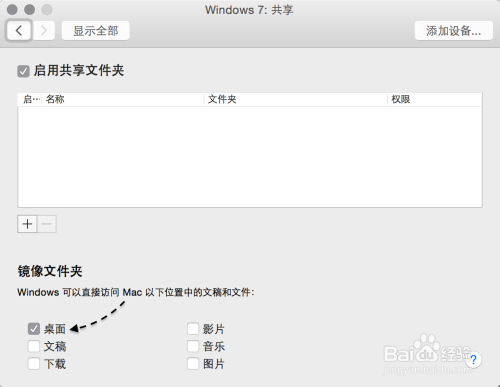
Task: Sort by the 名称 column header
Action: [x=122, y=99]
